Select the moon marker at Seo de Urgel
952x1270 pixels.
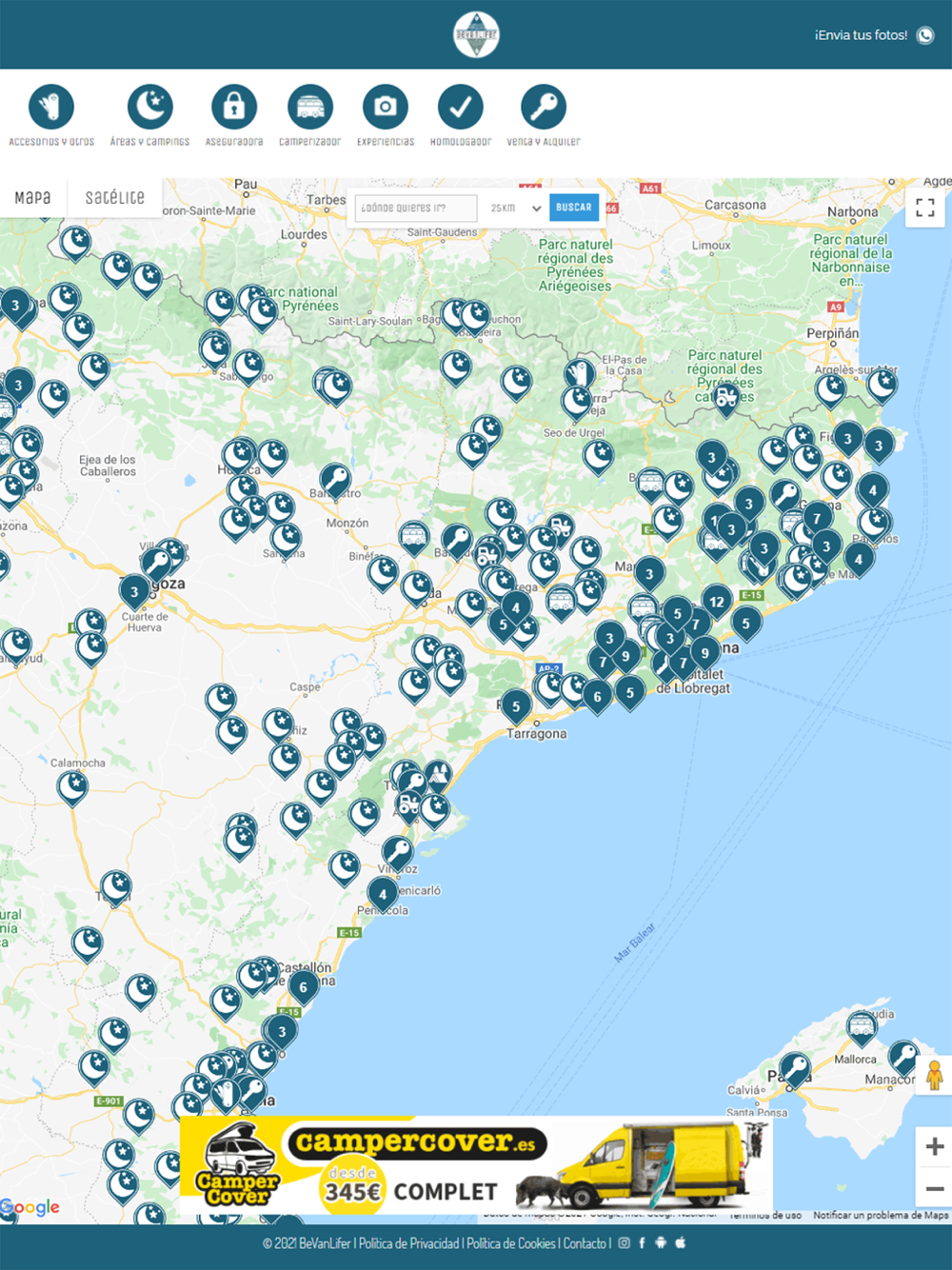(x=598, y=458)
